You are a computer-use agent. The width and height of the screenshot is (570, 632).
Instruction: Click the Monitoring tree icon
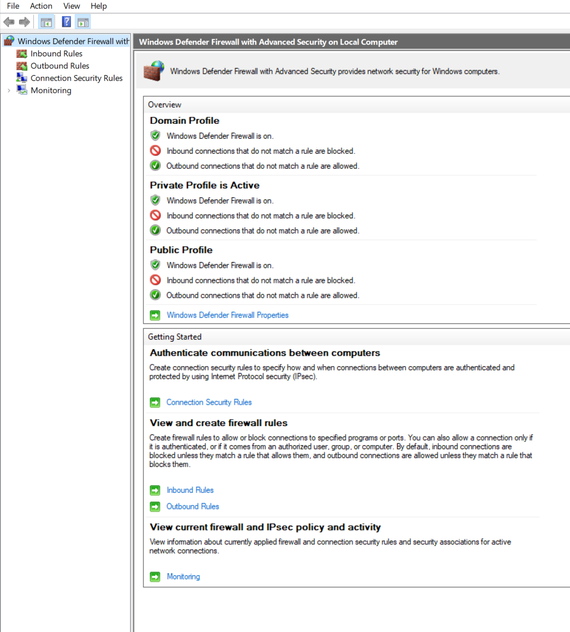22,90
